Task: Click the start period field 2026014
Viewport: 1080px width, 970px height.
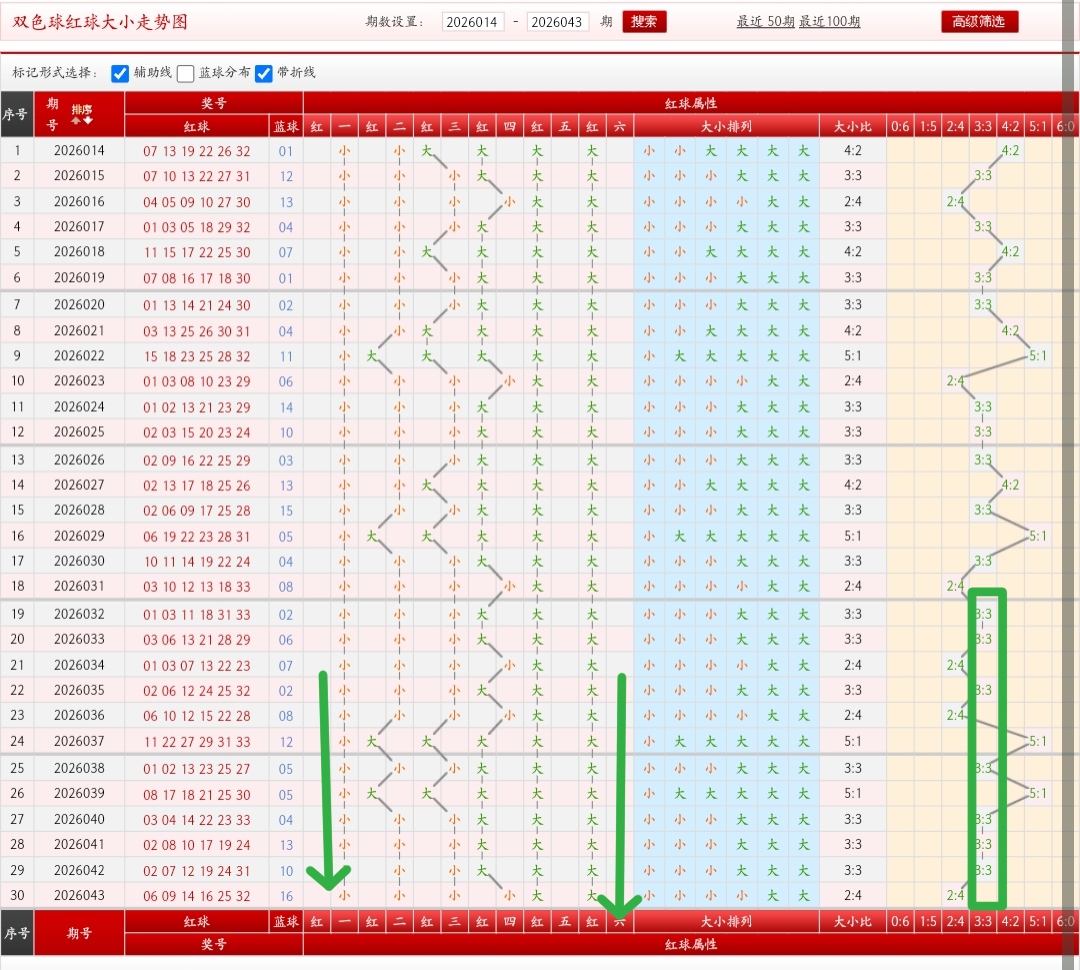Action: pyautogui.click(x=473, y=22)
